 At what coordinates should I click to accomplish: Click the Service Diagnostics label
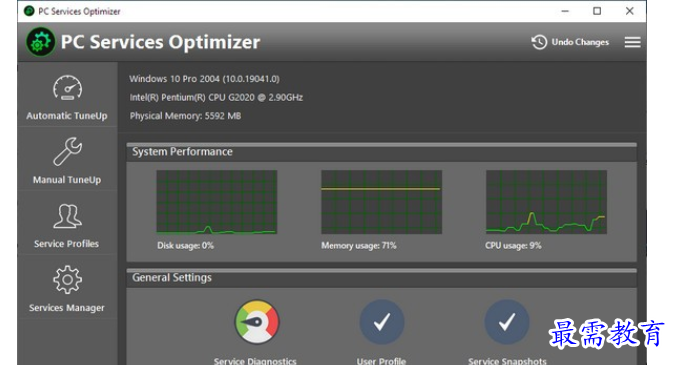coord(255,361)
